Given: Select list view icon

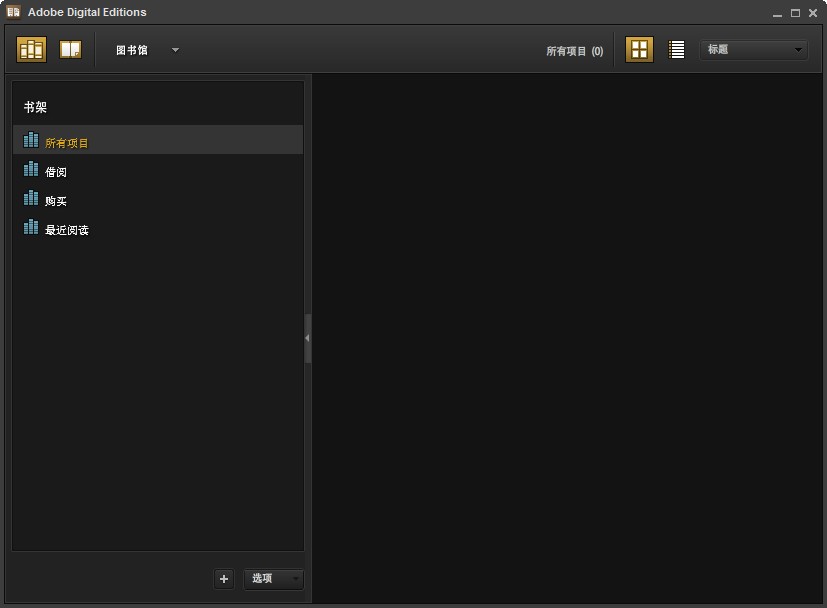Looking at the screenshot, I should pos(676,50).
